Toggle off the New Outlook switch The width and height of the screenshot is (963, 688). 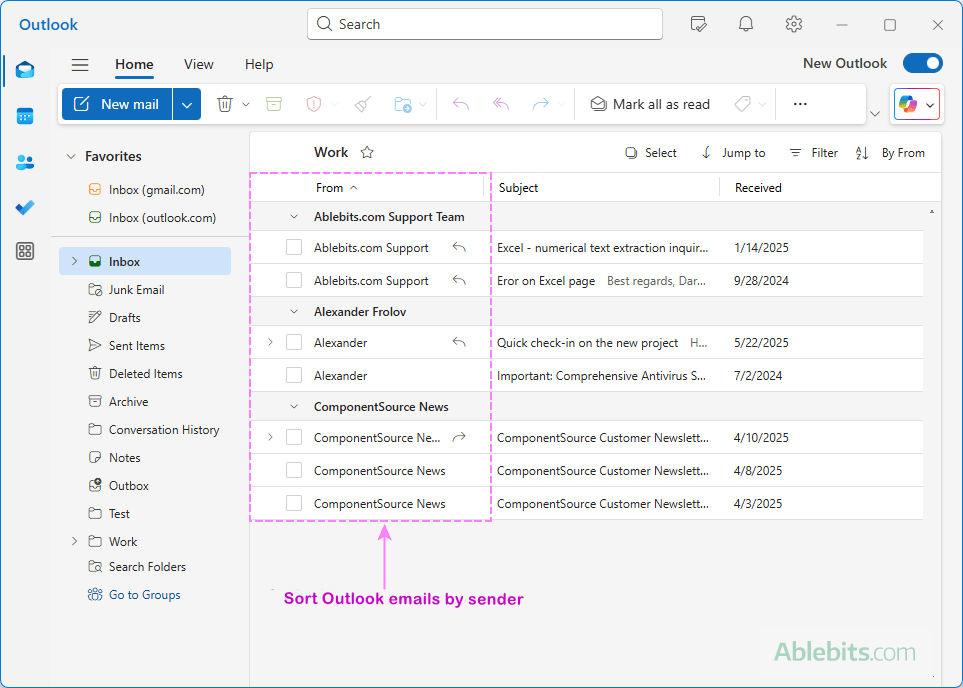tap(922, 63)
